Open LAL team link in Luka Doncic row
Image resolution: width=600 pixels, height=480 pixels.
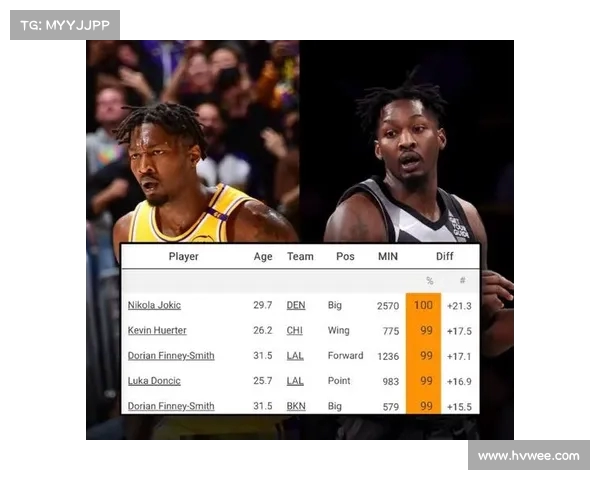coord(295,381)
